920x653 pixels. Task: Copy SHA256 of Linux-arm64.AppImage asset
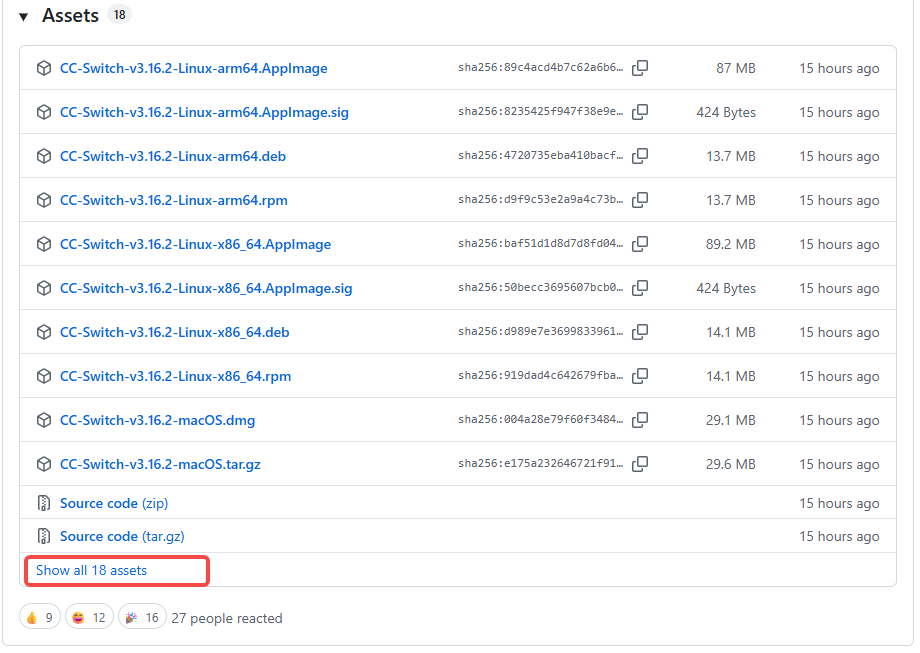tap(640, 68)
